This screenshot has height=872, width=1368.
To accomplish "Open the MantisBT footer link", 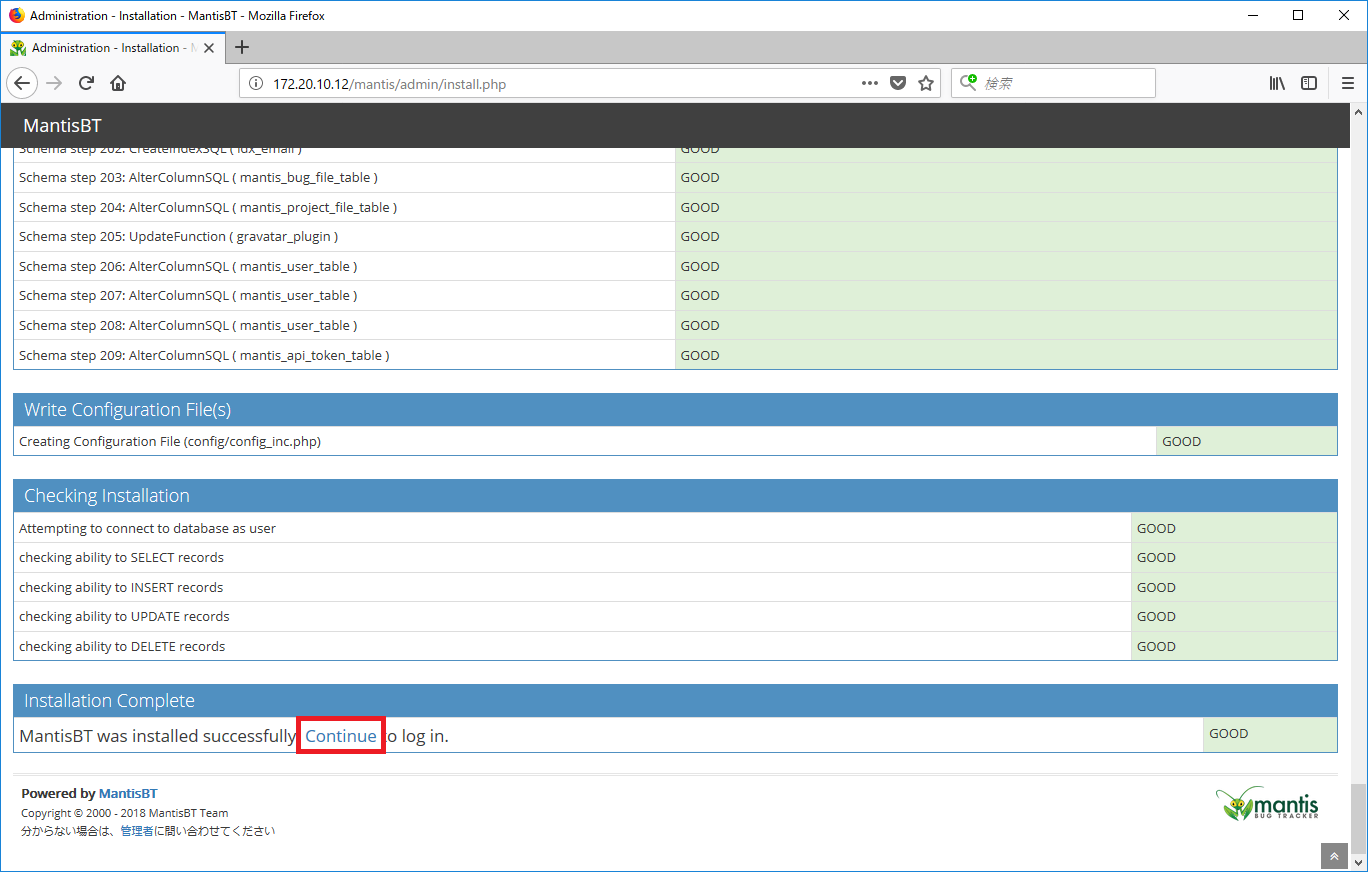I will coord(128,793).
